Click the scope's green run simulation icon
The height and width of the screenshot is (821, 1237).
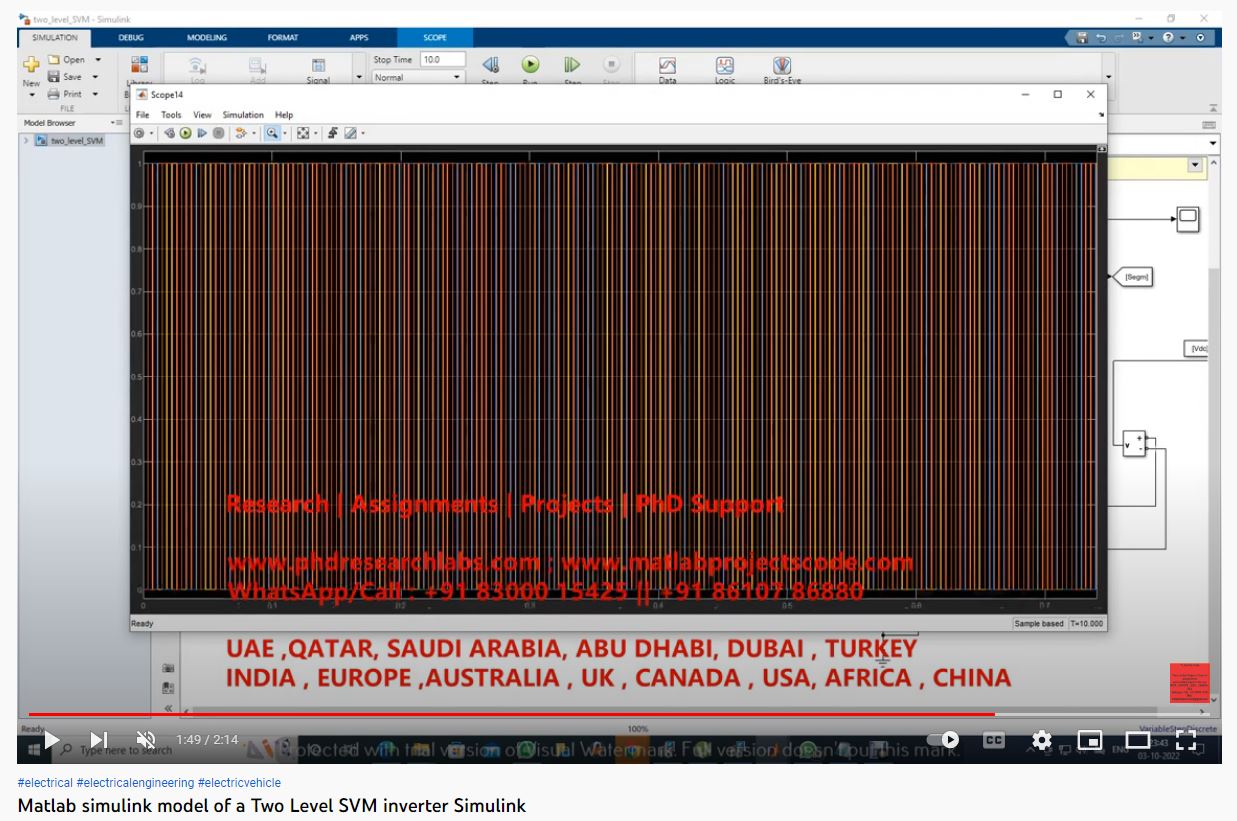point(185,133)
